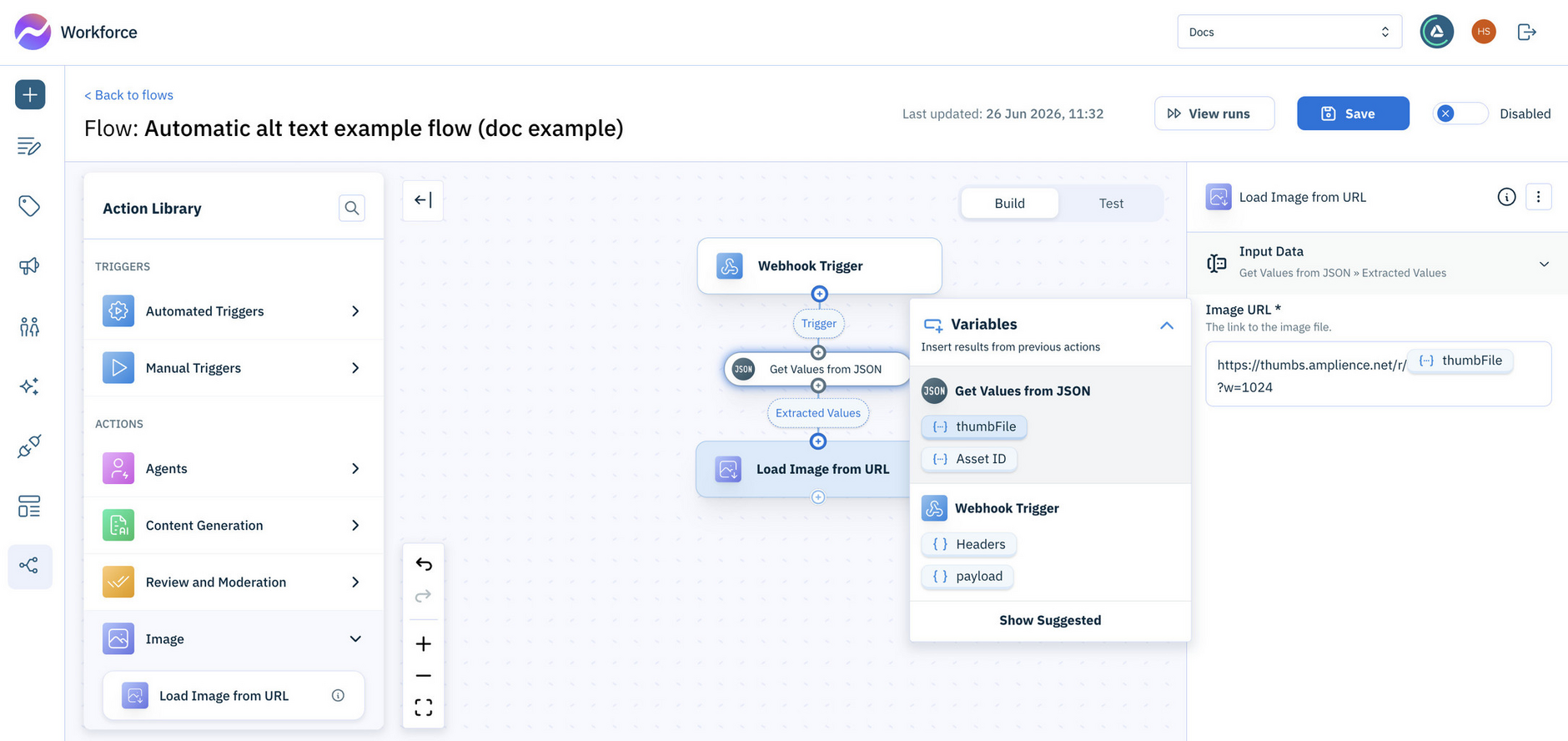This screenshot has height=741, width=1568.
Task: Undo last canvas change
Action: click(x=424, y=565)
